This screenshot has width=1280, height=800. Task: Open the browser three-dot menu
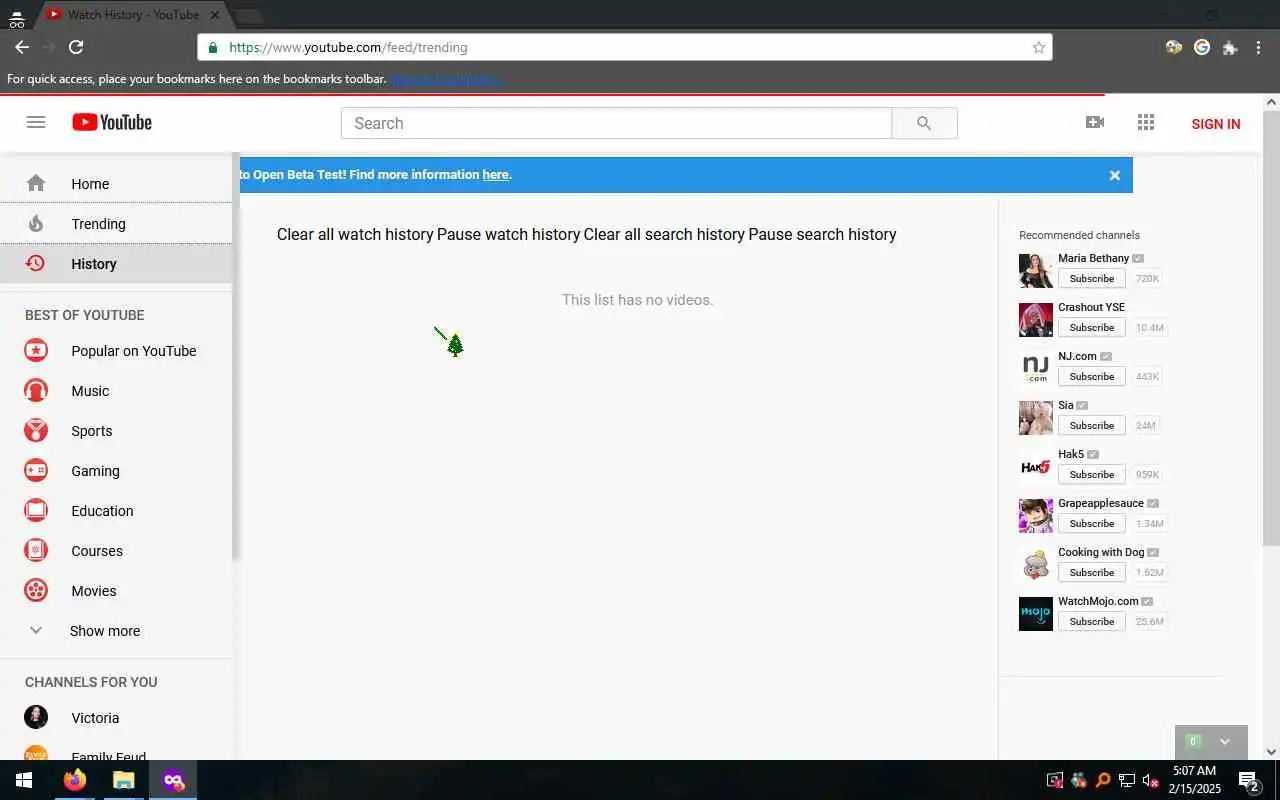click(x=1258, y=47)
